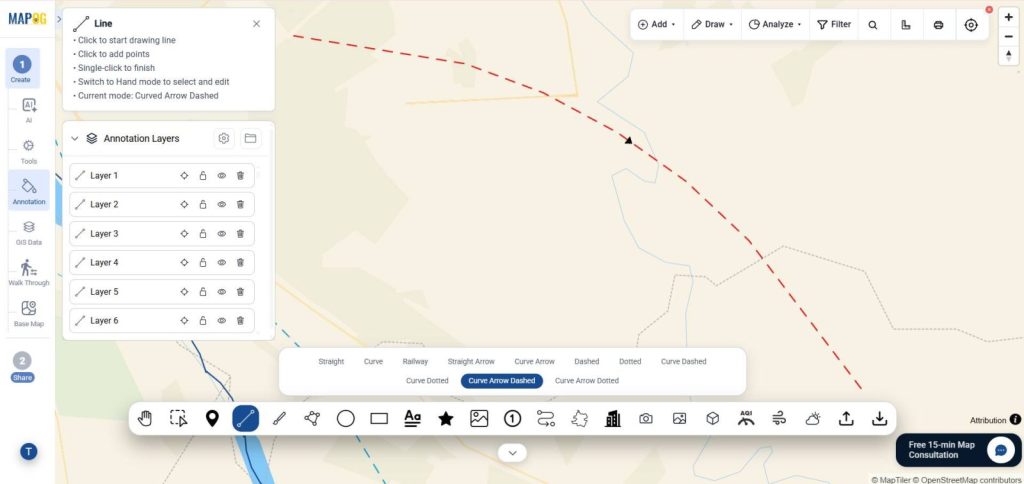Select the freehand pencil tool
This screenshot has width=1024, height=484.
pos(280,419)
